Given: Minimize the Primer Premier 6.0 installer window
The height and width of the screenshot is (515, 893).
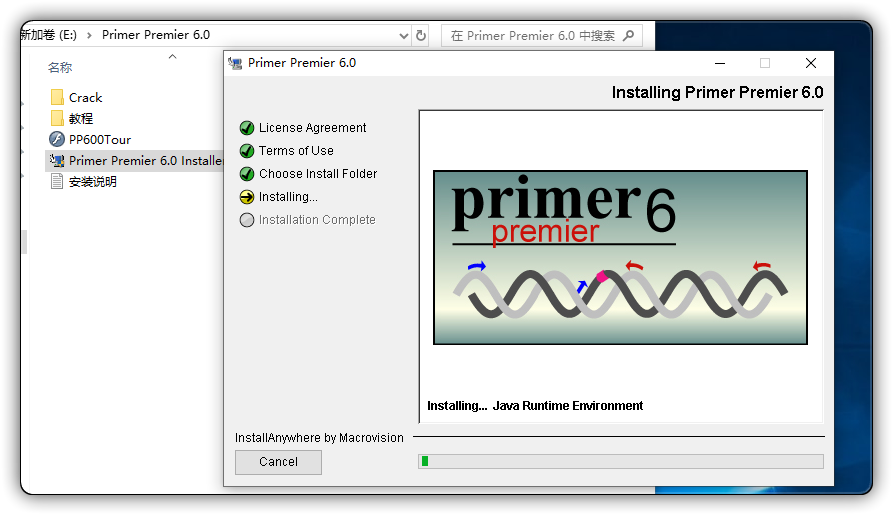Looking at the screenshot, I should 720,63.
